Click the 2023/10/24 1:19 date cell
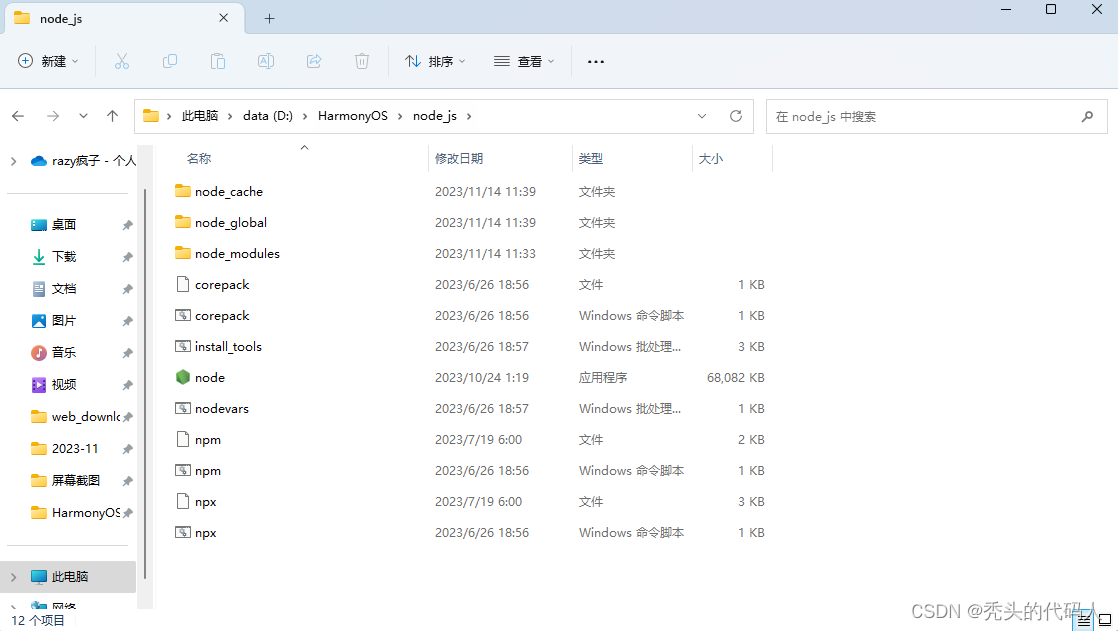The height and width of the screenshot is (631, 1118). pos(482,377)
